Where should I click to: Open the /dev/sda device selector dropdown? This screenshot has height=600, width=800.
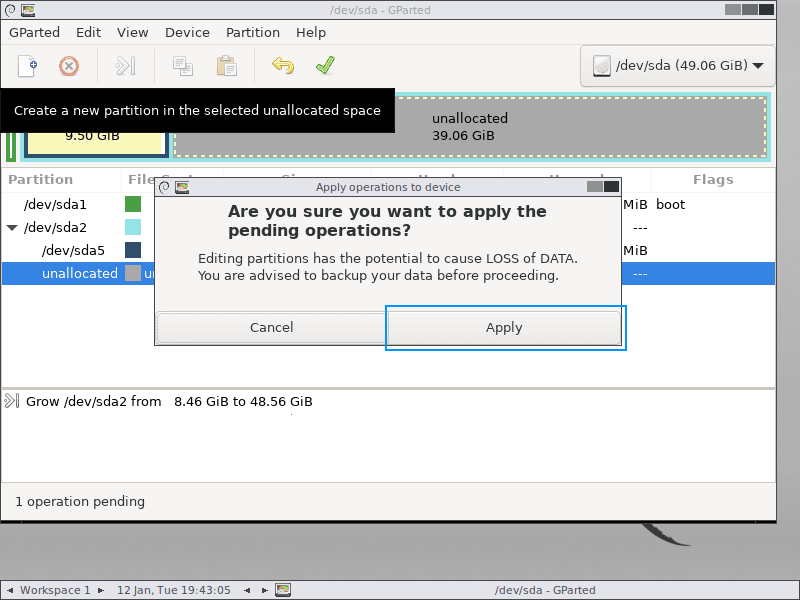pos(677,66)
